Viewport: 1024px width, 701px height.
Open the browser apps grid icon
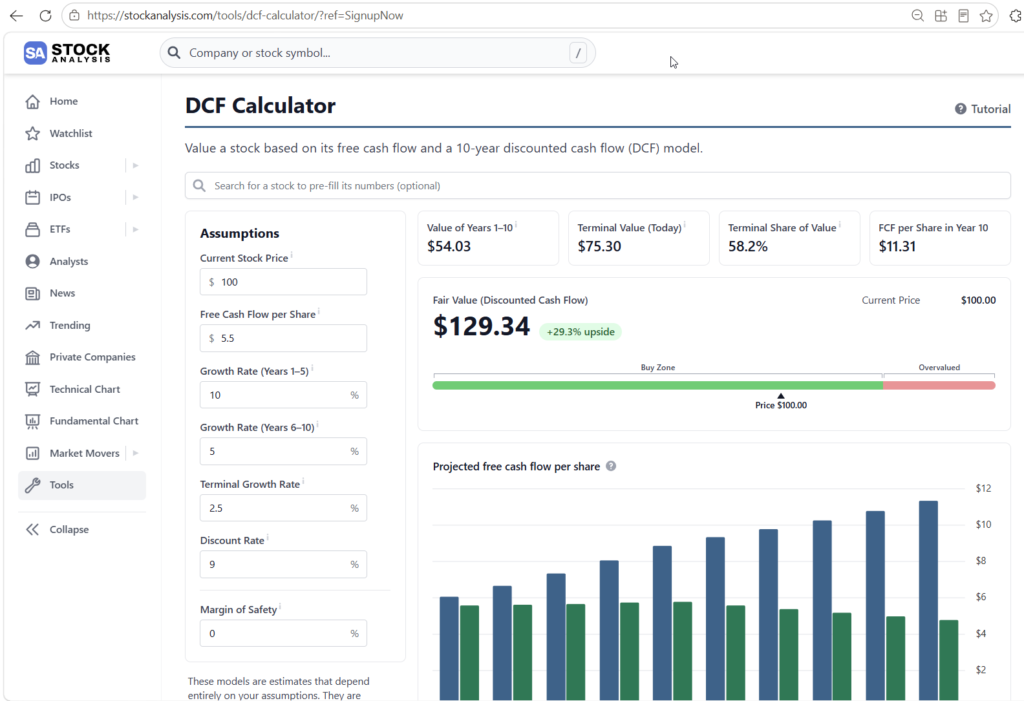point(940,16)
